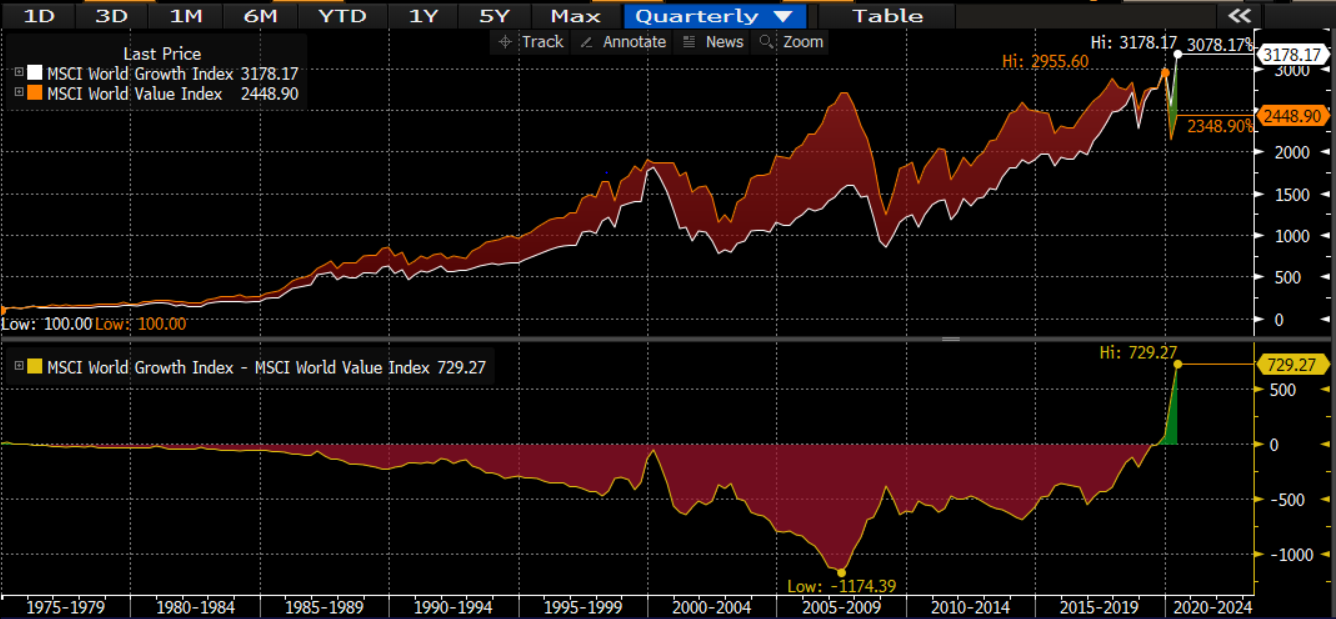Click the Hi: 2955.60 label
Screen dimensions: 1336x619
click(1045, 62)
